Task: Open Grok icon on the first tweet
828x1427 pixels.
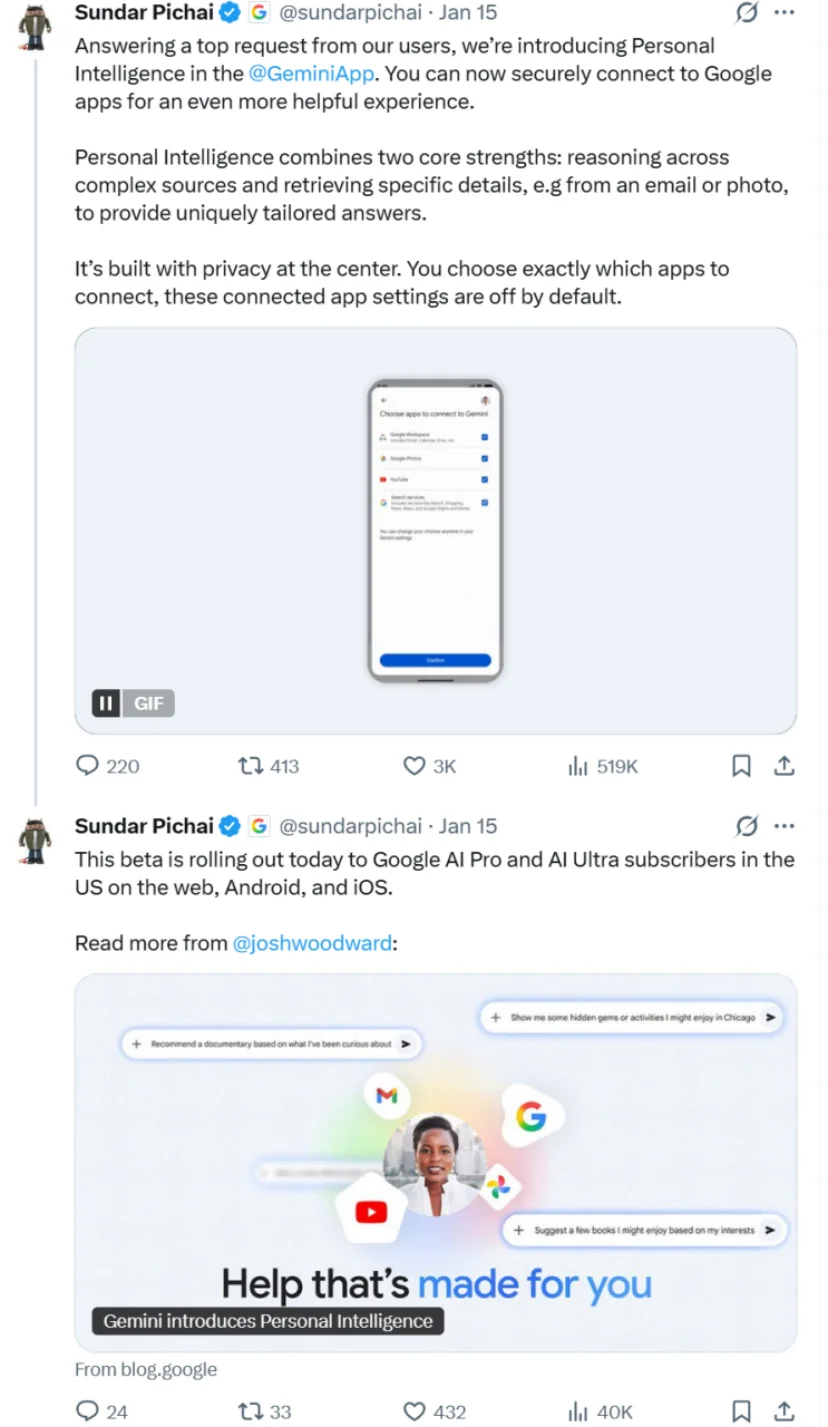Action: [746, 13]
